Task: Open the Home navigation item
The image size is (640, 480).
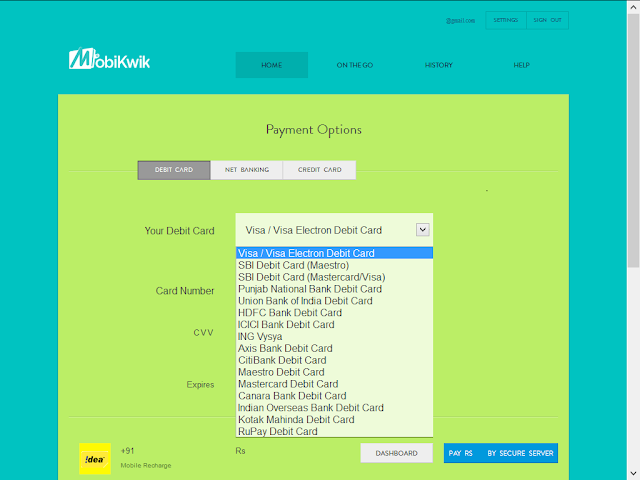Action: 271,65
